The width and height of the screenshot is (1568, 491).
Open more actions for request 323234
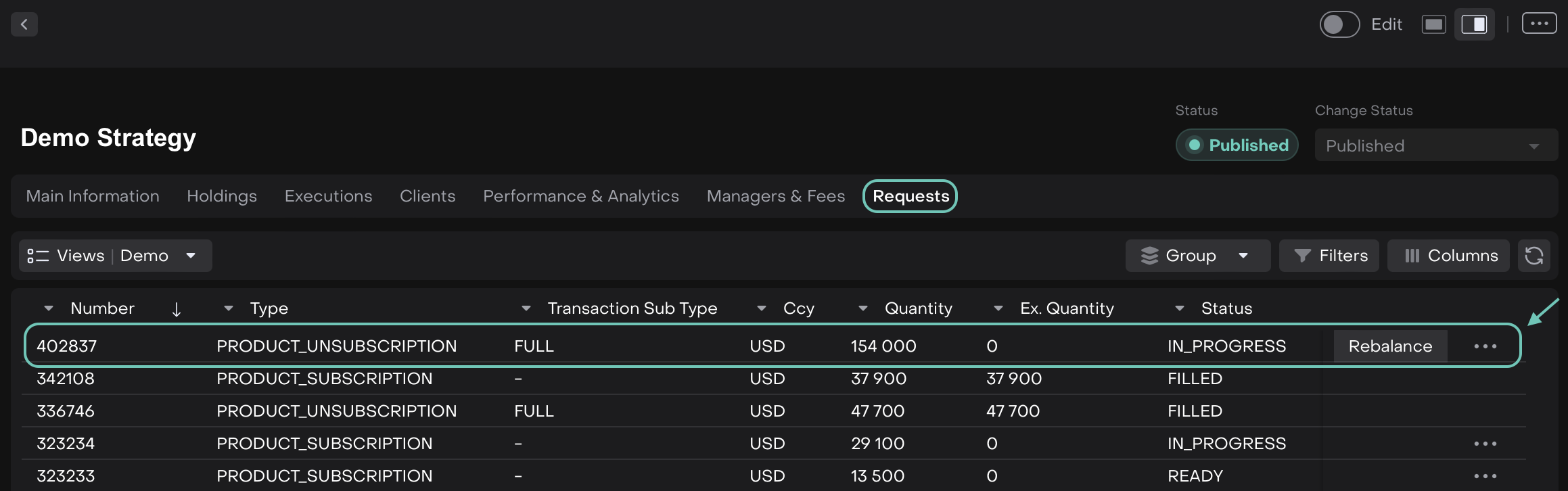(x=1485, y=444)
